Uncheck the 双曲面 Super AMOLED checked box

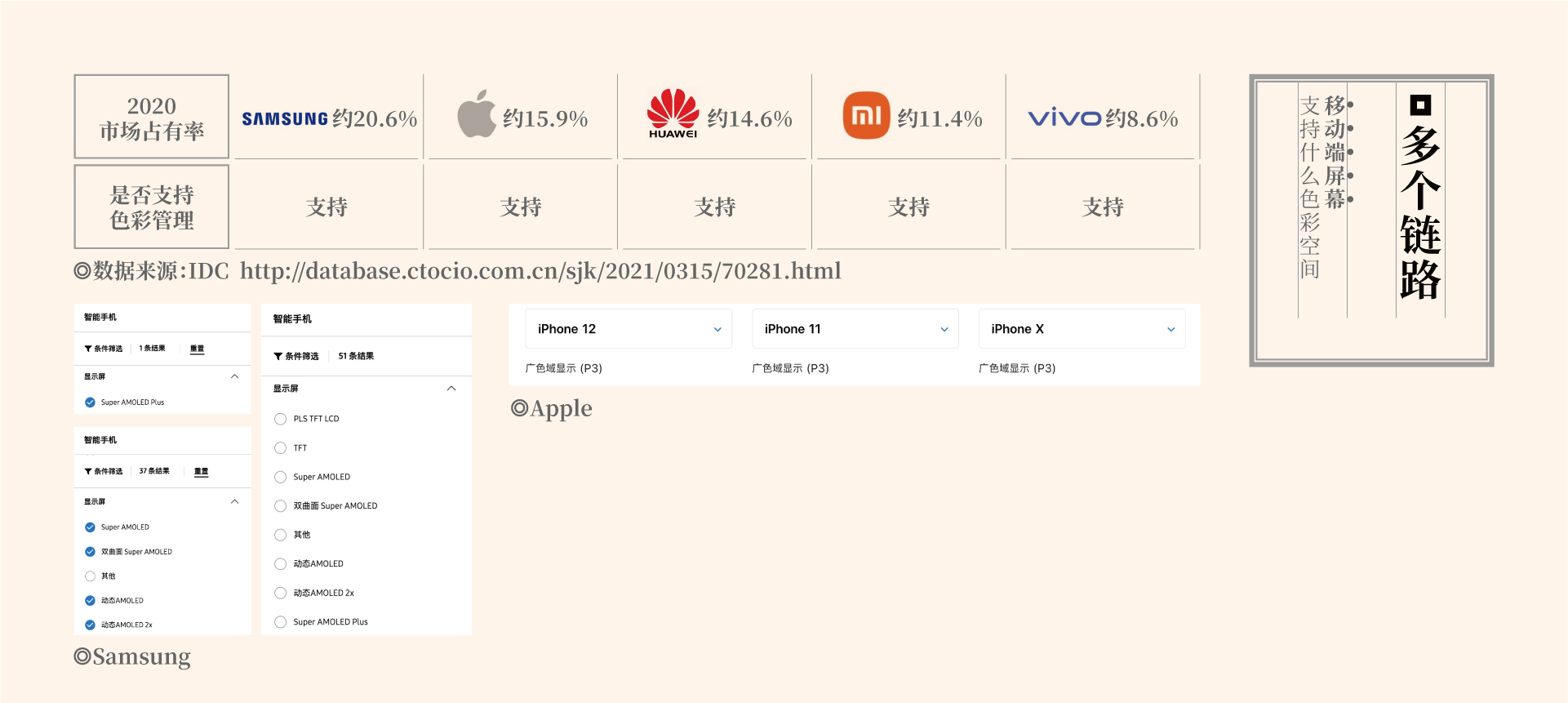[x=91, y=552]
